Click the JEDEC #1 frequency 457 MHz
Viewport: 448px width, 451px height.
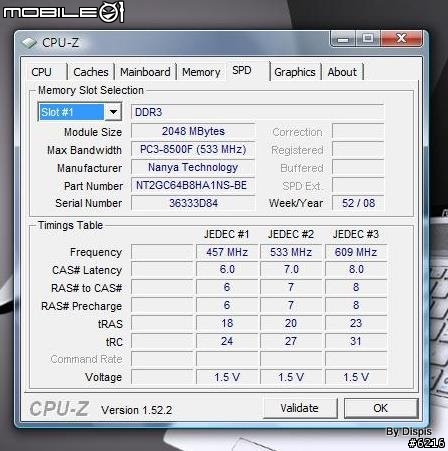227,252
